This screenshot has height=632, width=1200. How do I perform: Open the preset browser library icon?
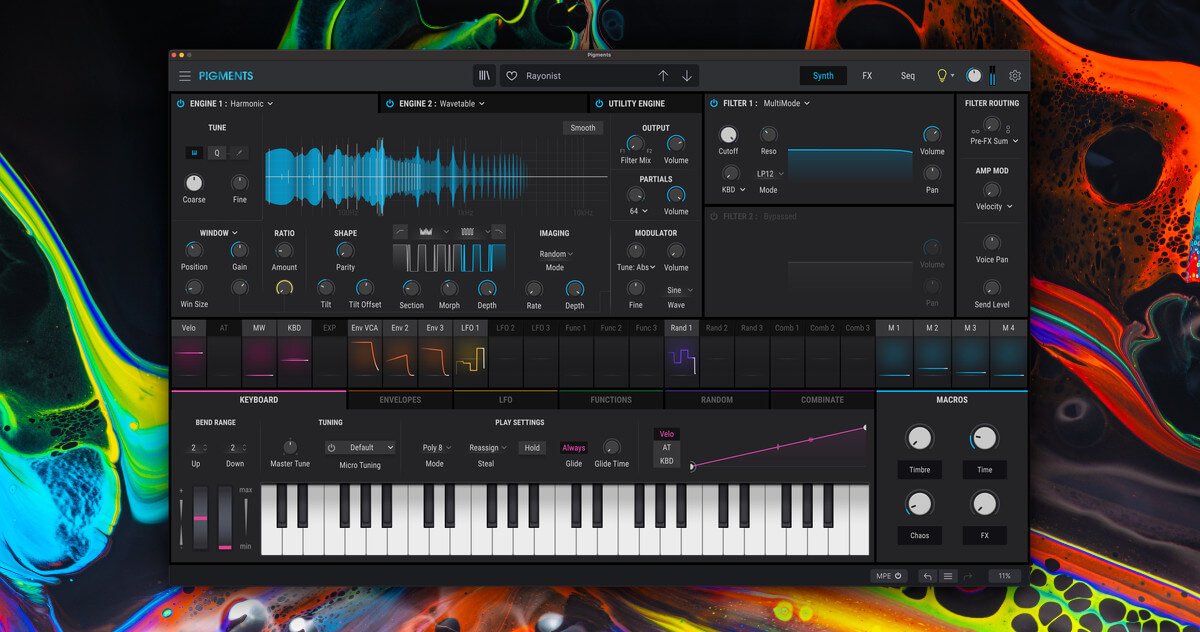[485, 76]
